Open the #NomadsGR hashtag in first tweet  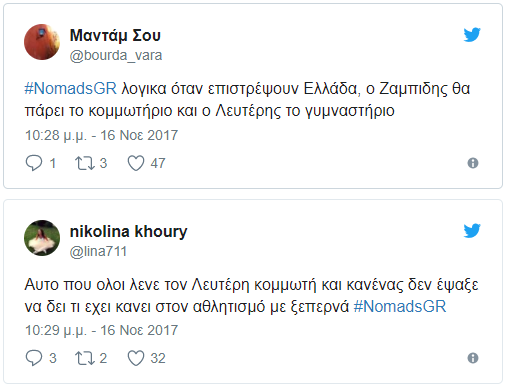pos(71,89)
